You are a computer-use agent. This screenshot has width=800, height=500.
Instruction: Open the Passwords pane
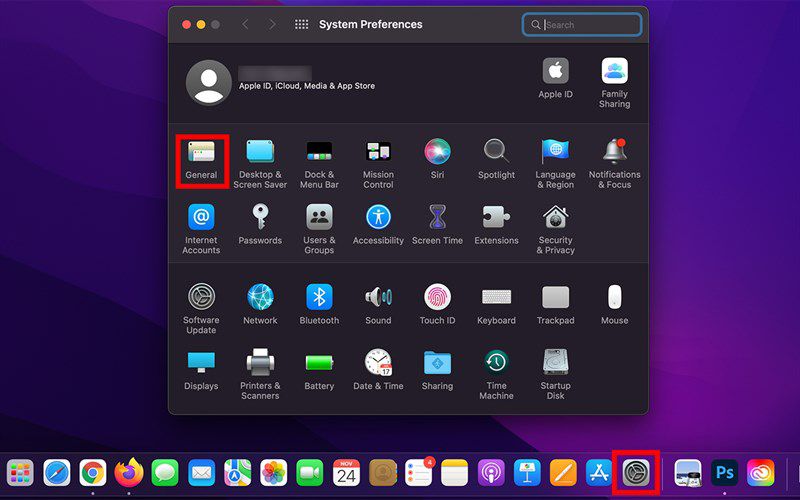click(260, 224)
